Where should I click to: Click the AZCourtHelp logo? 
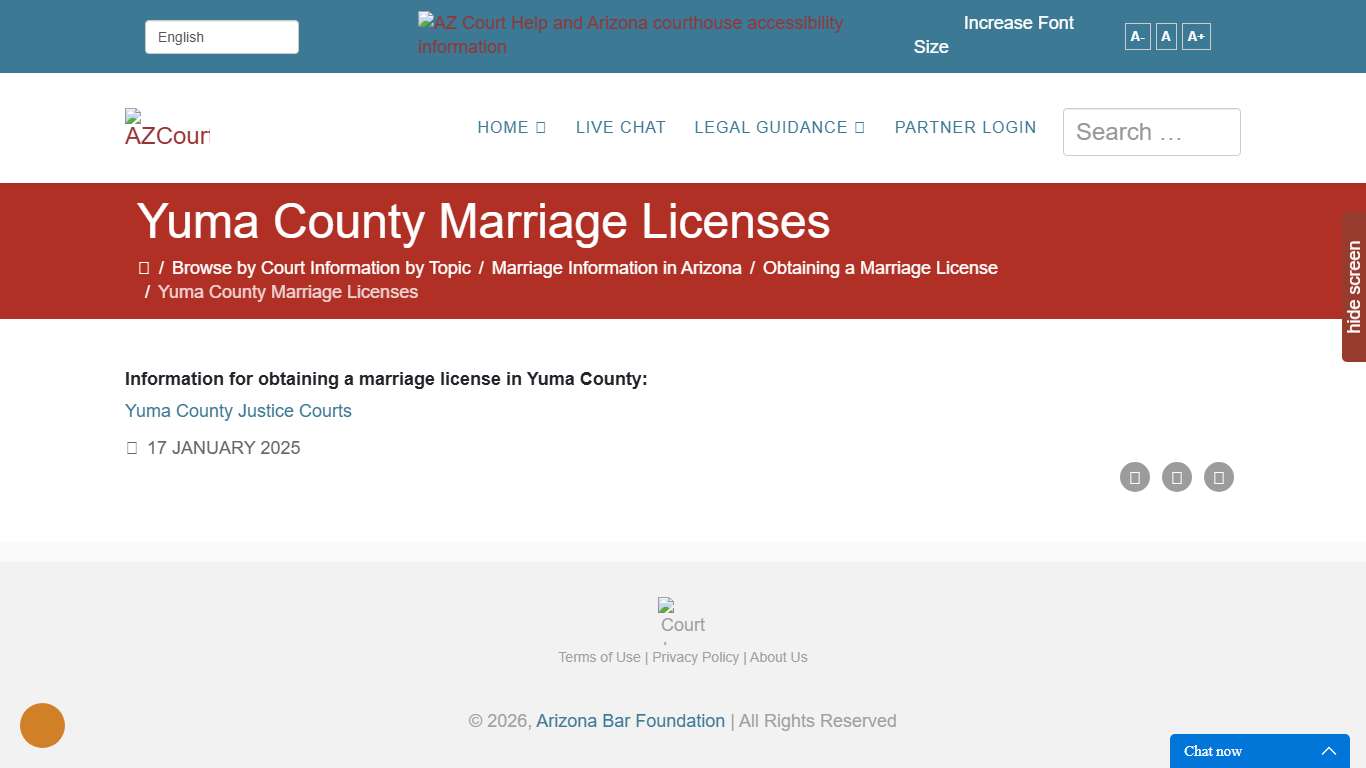point(166,128)
